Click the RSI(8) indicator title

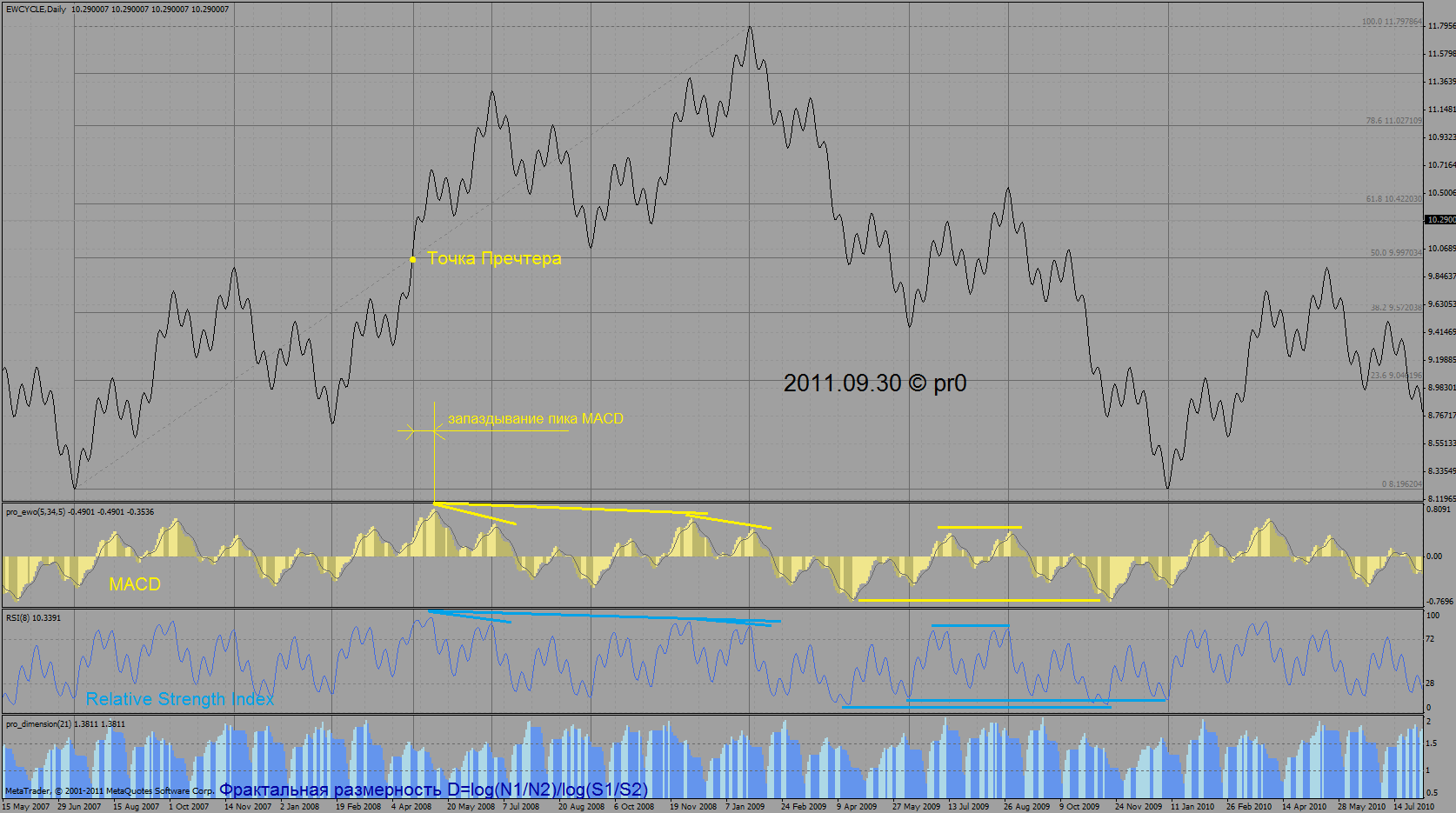(x=23, y=618)
